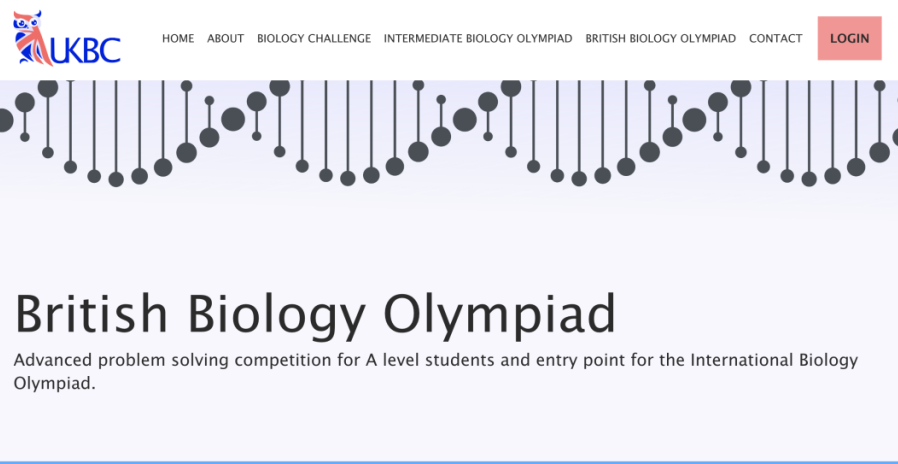Screen dimensions: 898x464
Task: Click International Biology in the description
Action: tap(774, 361)
